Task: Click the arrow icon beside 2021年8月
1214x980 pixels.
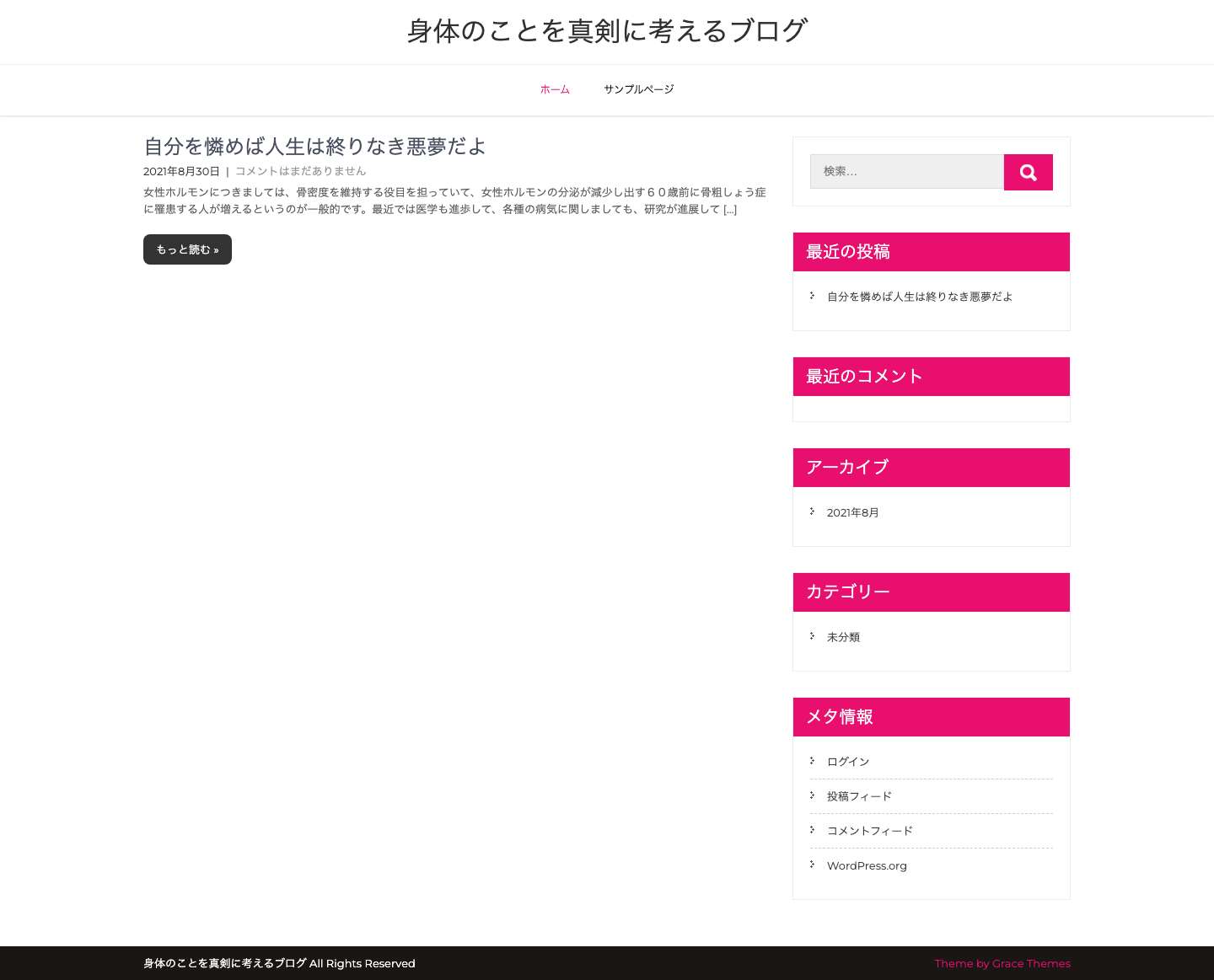Action: coord(812,511)
